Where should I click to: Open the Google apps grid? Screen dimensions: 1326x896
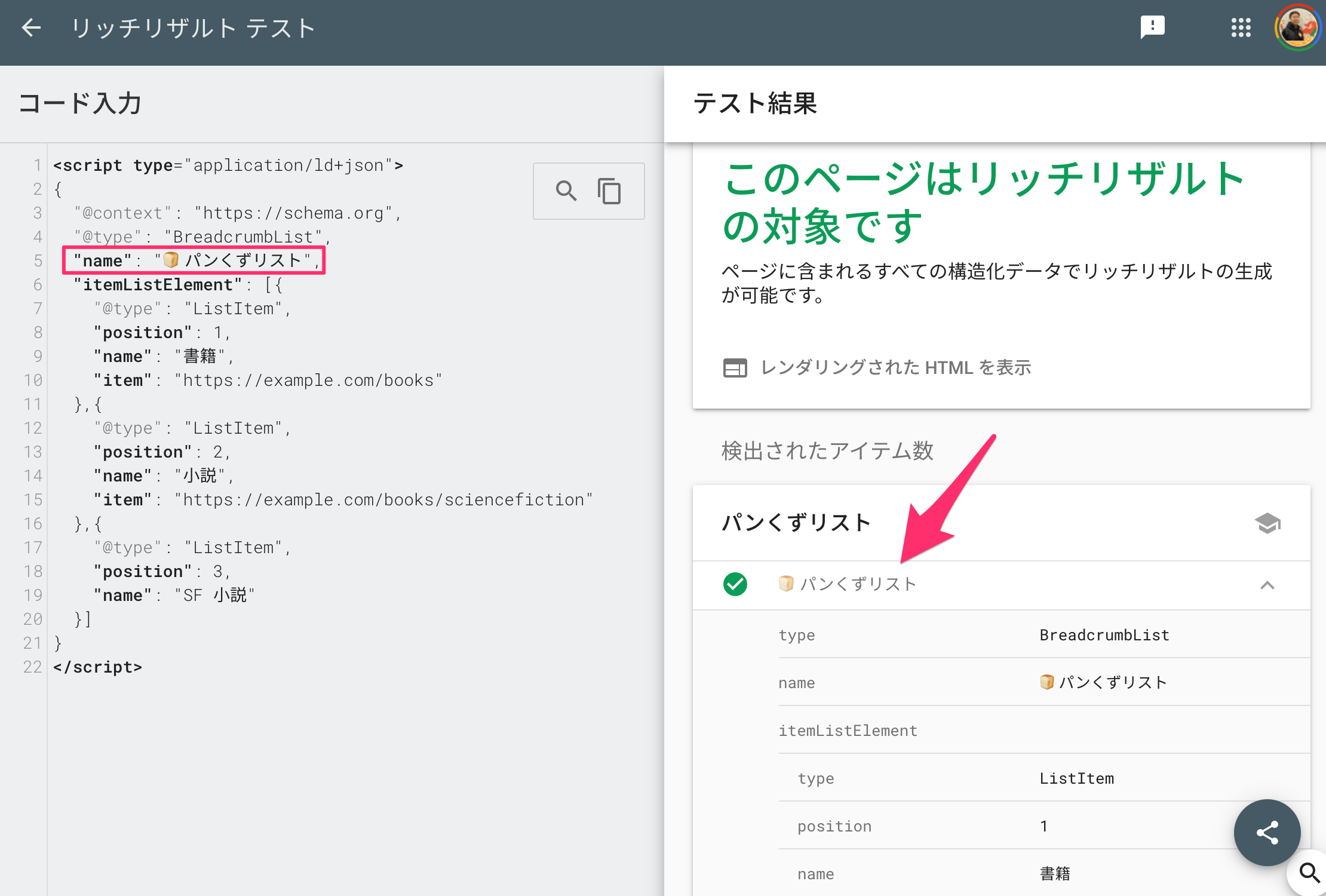[1241, 27]
